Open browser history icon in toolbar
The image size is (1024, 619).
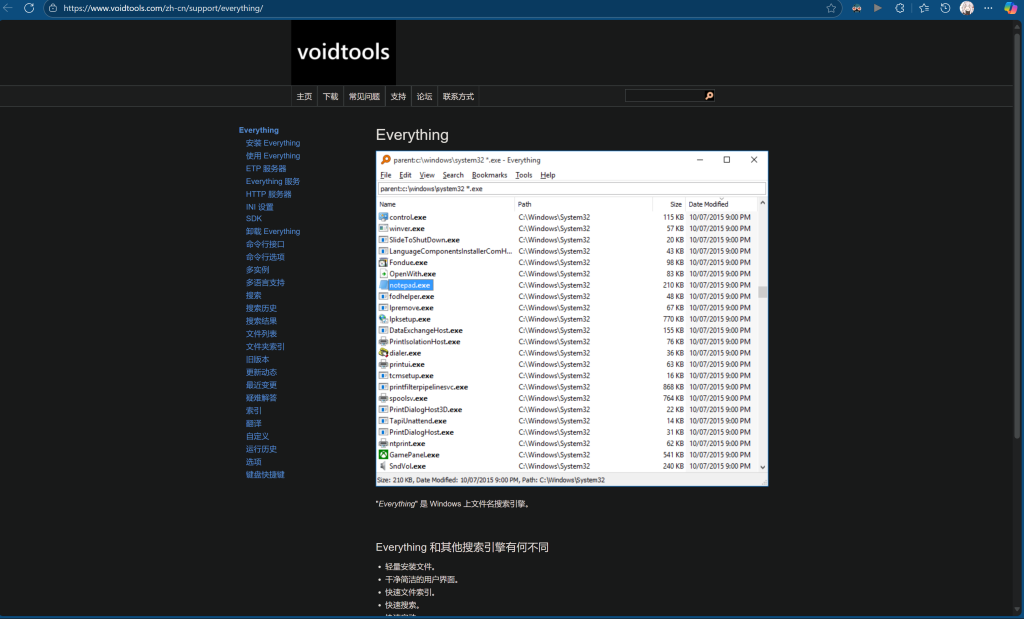(945, 8)
